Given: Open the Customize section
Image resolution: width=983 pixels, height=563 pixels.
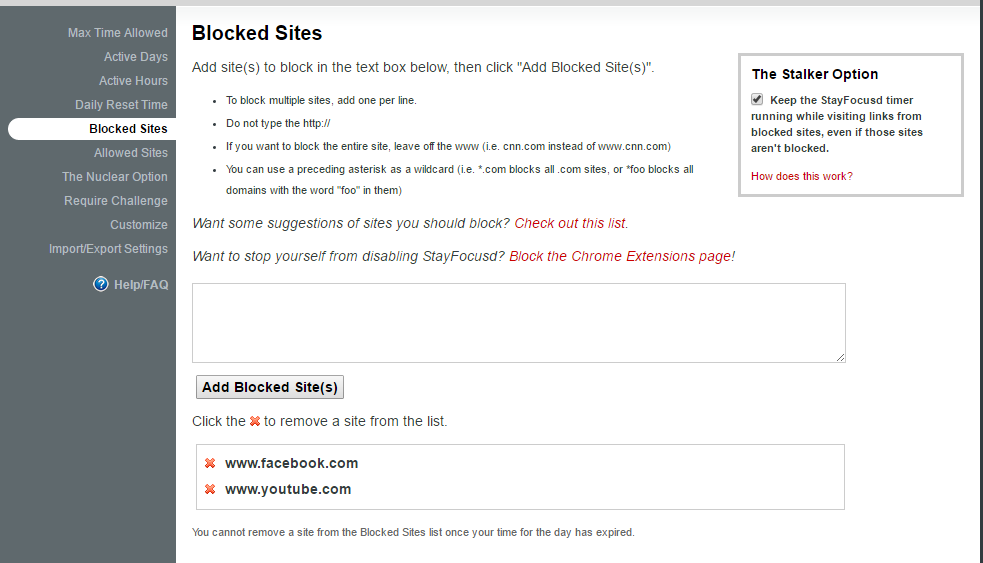Looking at the screenshot, I should pyautogui.click(x=139, y=224).
